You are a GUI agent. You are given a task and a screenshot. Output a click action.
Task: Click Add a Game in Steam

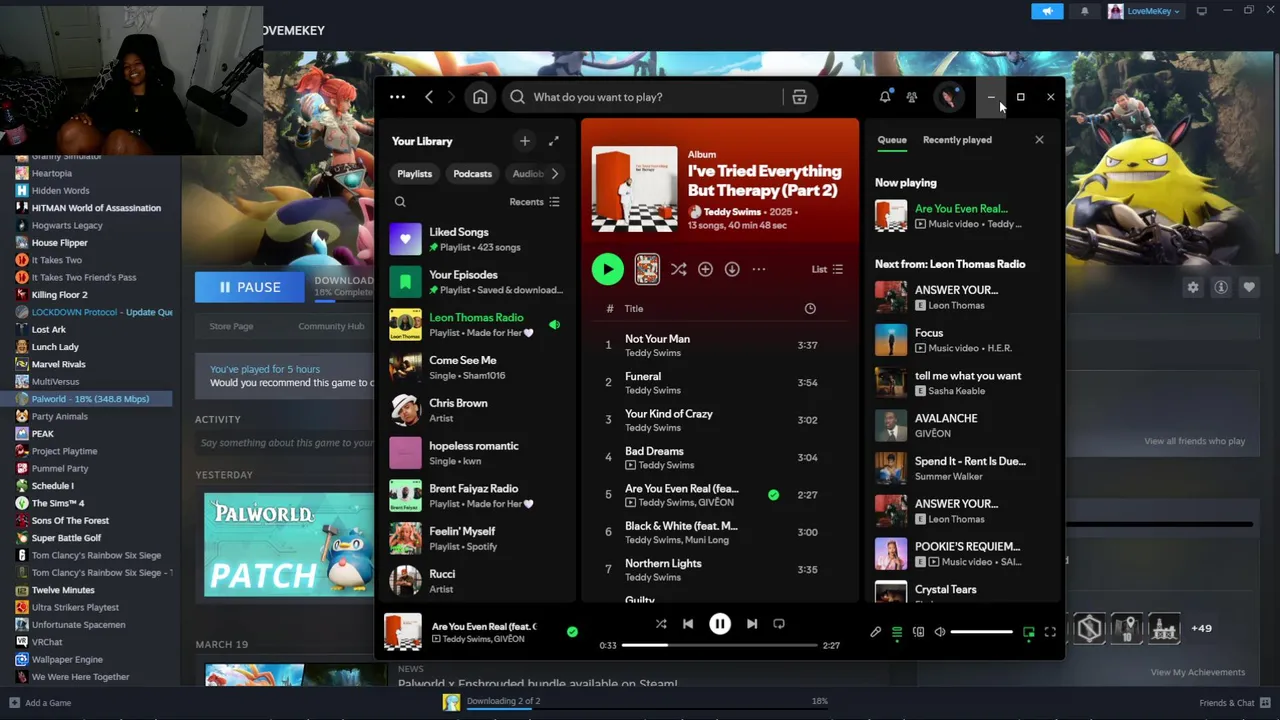point(40,703)
